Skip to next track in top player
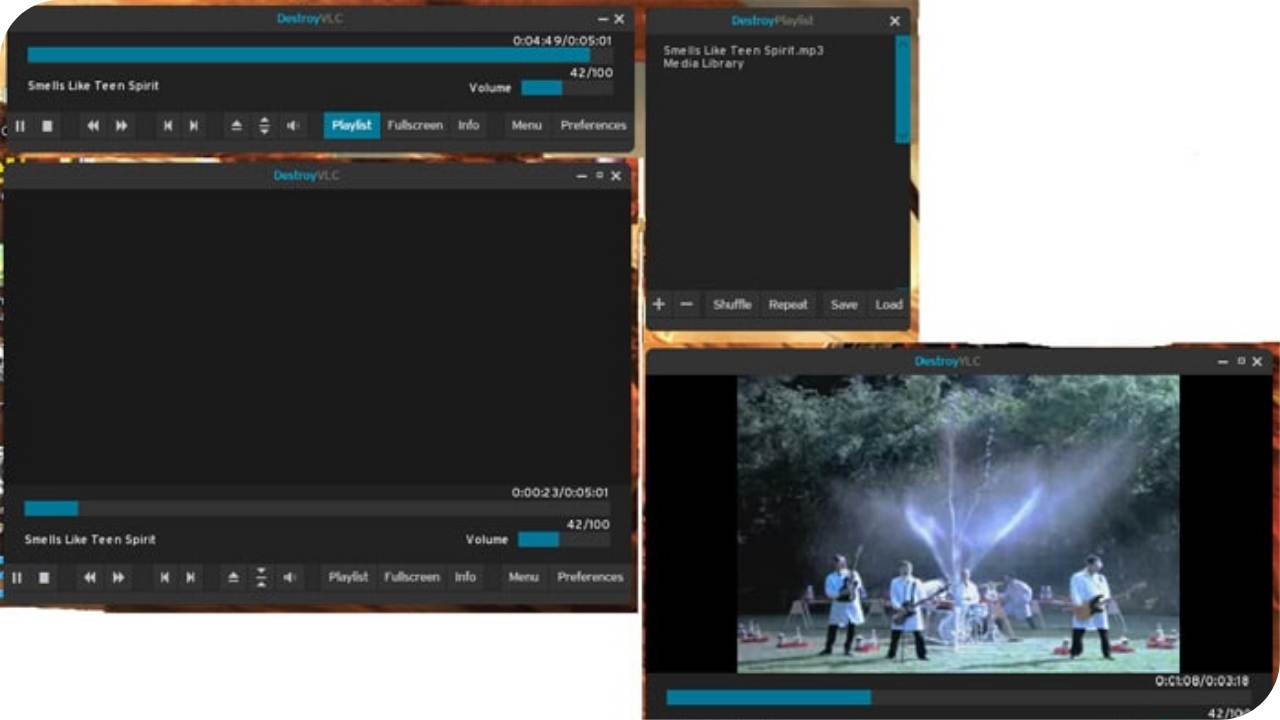Screen dimensions: 1280x720 pos(194,126)
